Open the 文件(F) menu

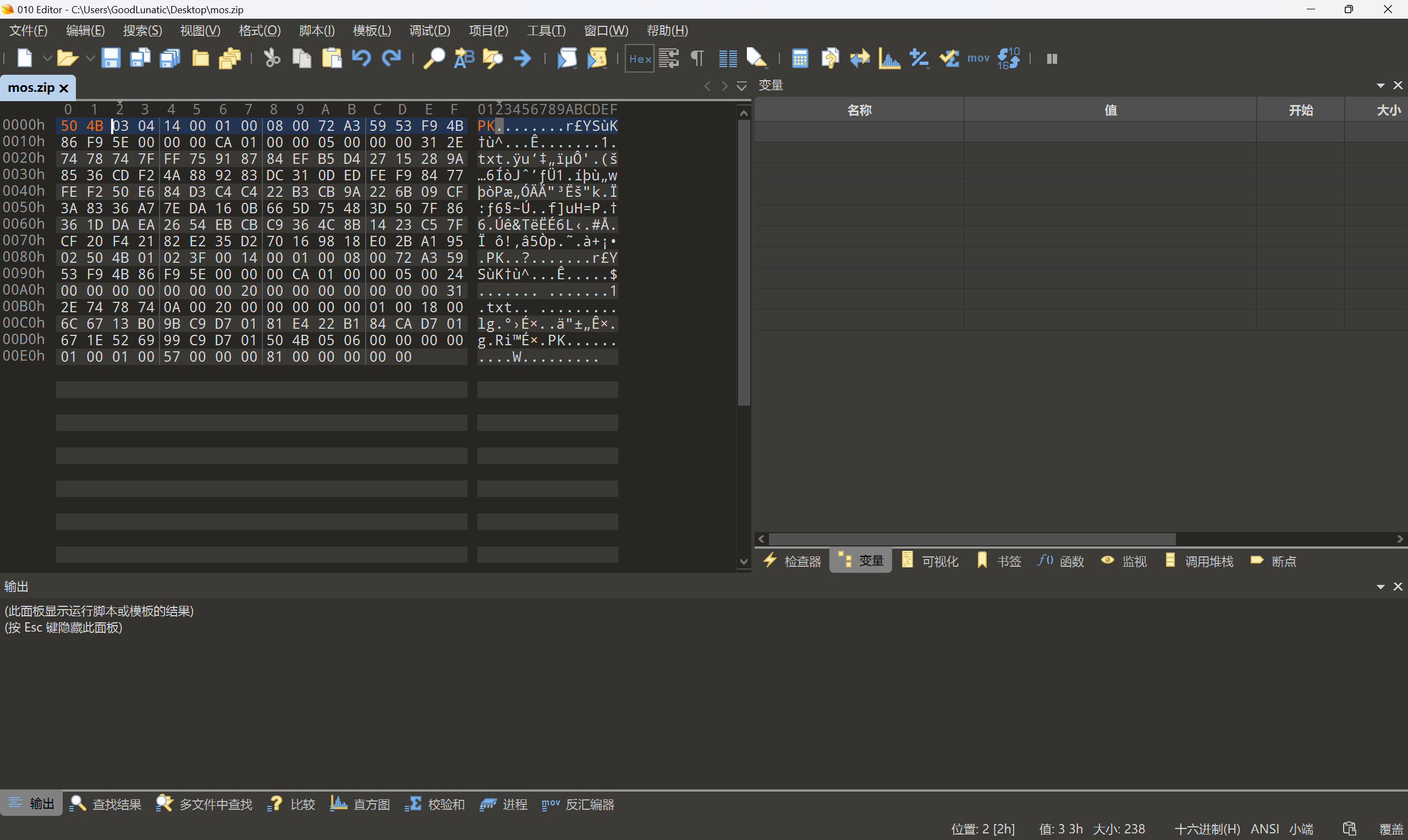pos(28,31)
